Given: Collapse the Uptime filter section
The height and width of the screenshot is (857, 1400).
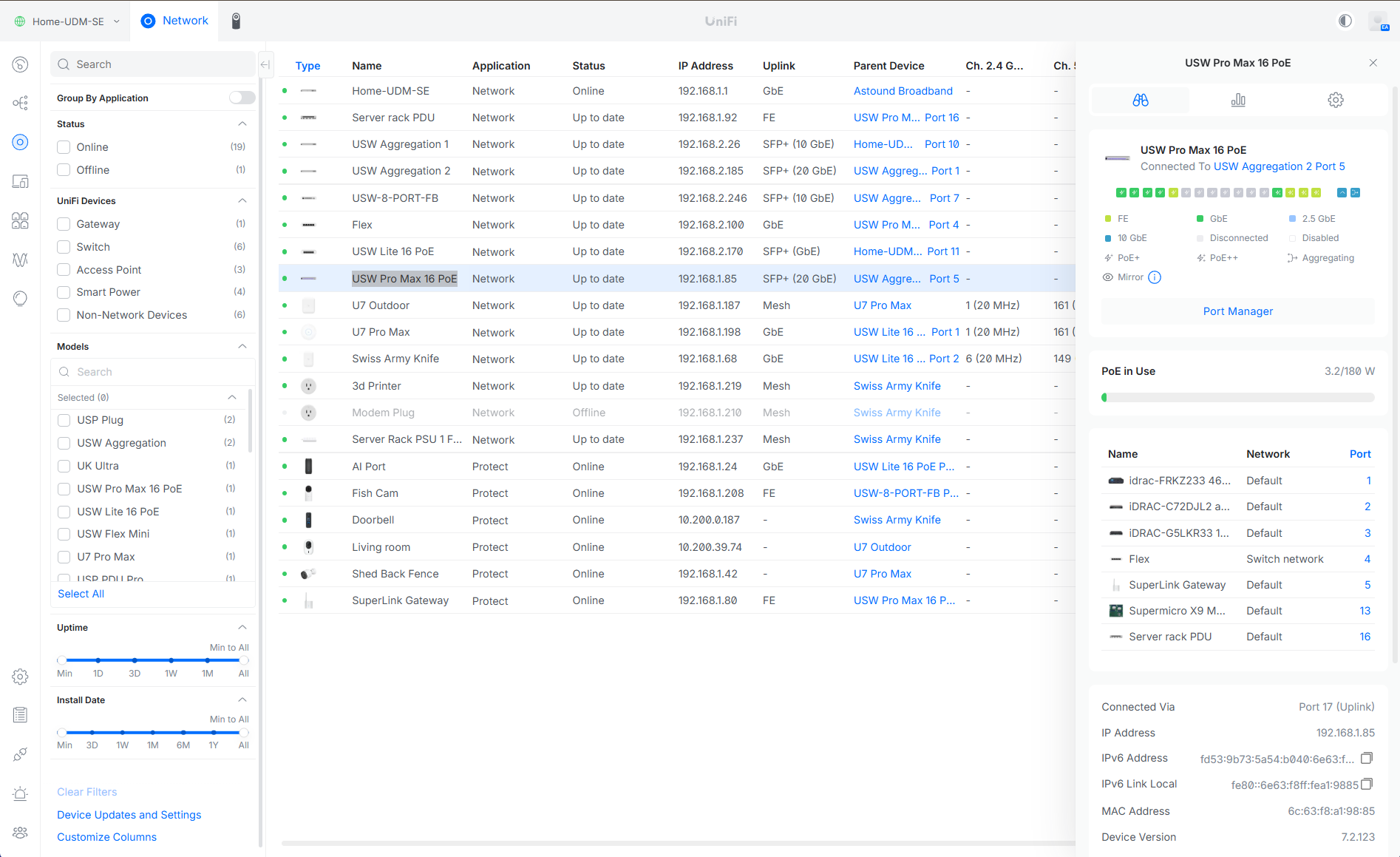Looking at the screenshot, I should pos(242,627).
